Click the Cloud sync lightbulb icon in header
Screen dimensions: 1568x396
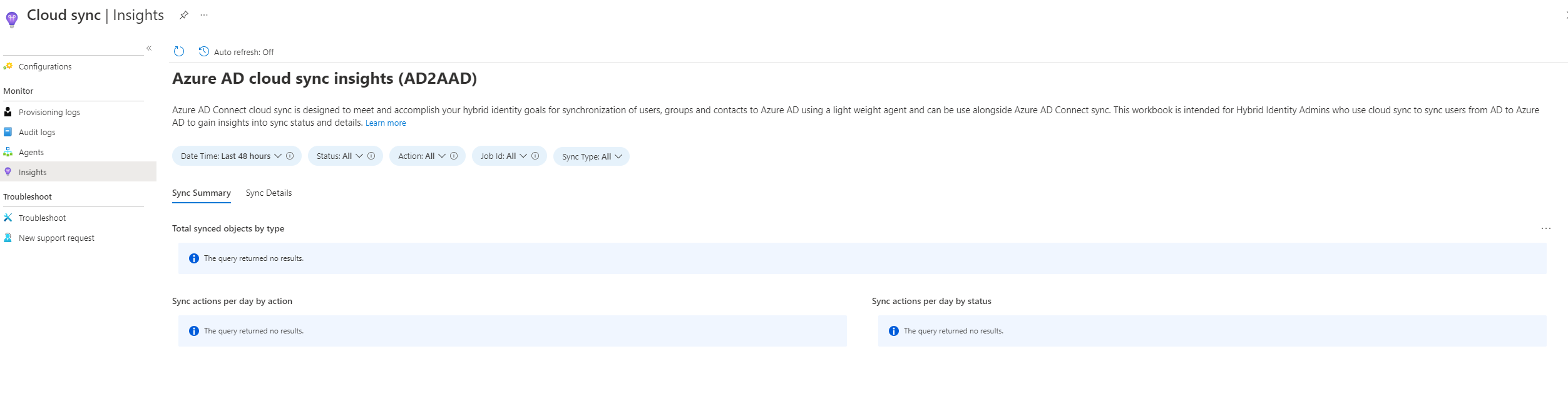click(11, 19)
